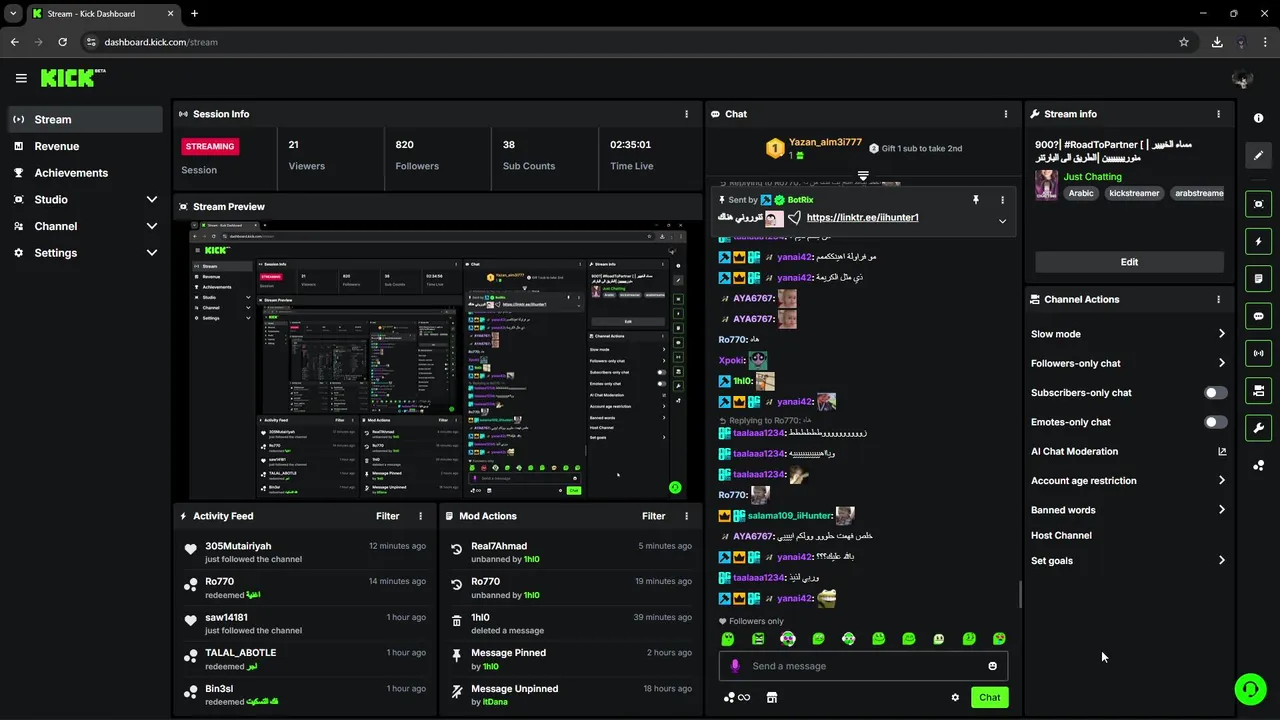1280x720 pixels.
Task: Click the chat scrollbar
Action: (x=1020, y=594)
